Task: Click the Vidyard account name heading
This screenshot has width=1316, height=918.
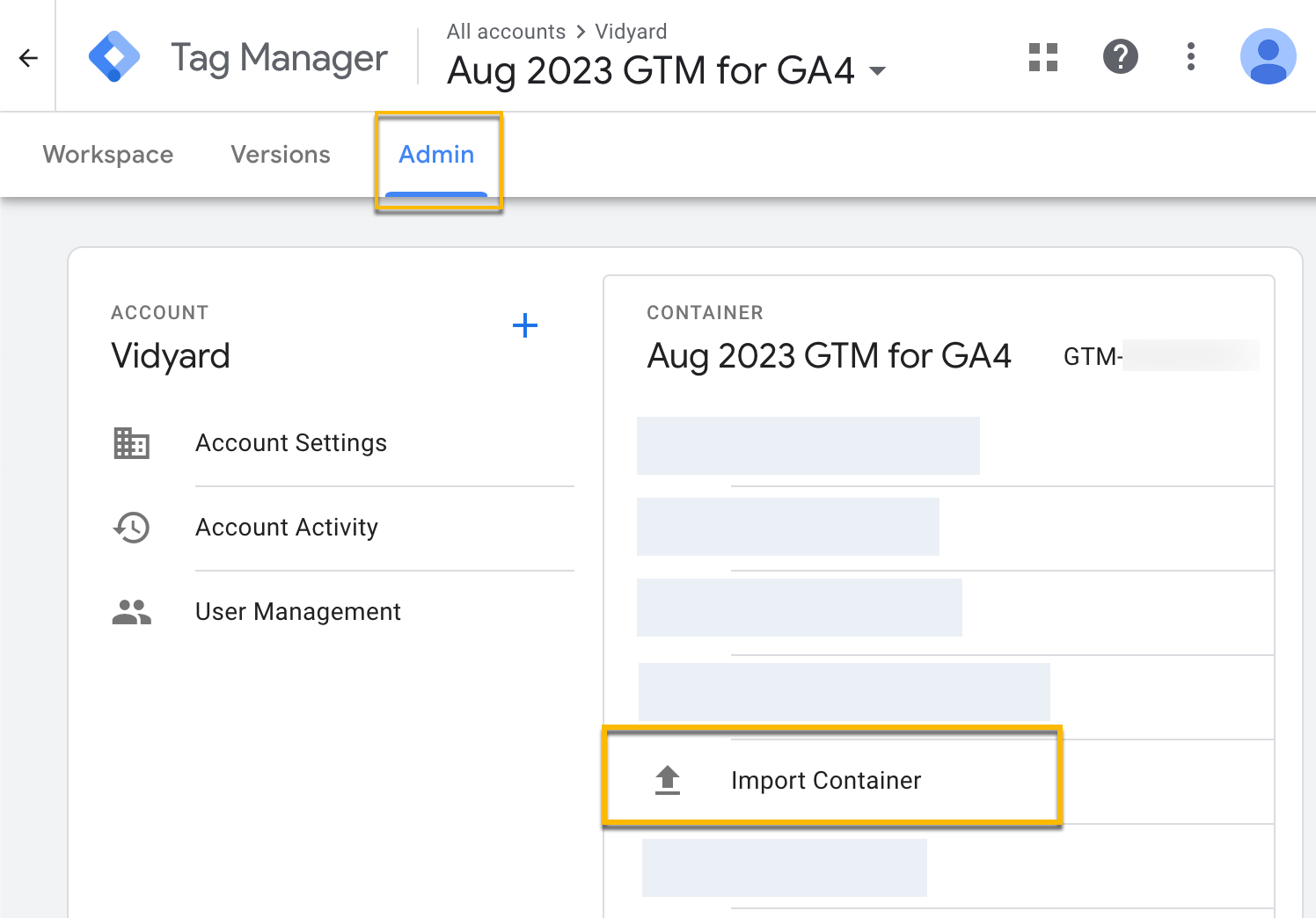Action: click(171, 356)
